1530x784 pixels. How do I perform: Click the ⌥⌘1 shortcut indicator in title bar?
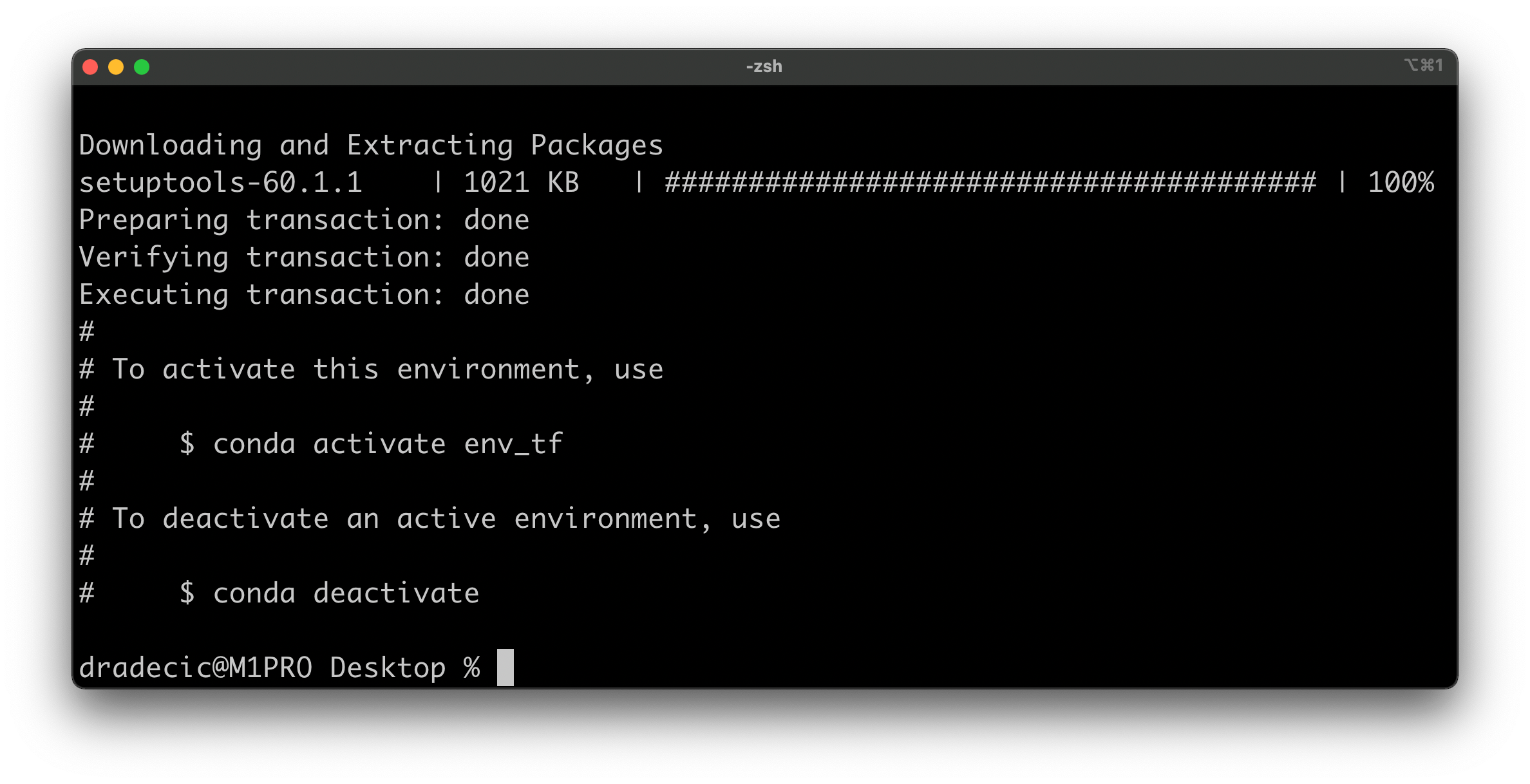1424,65
